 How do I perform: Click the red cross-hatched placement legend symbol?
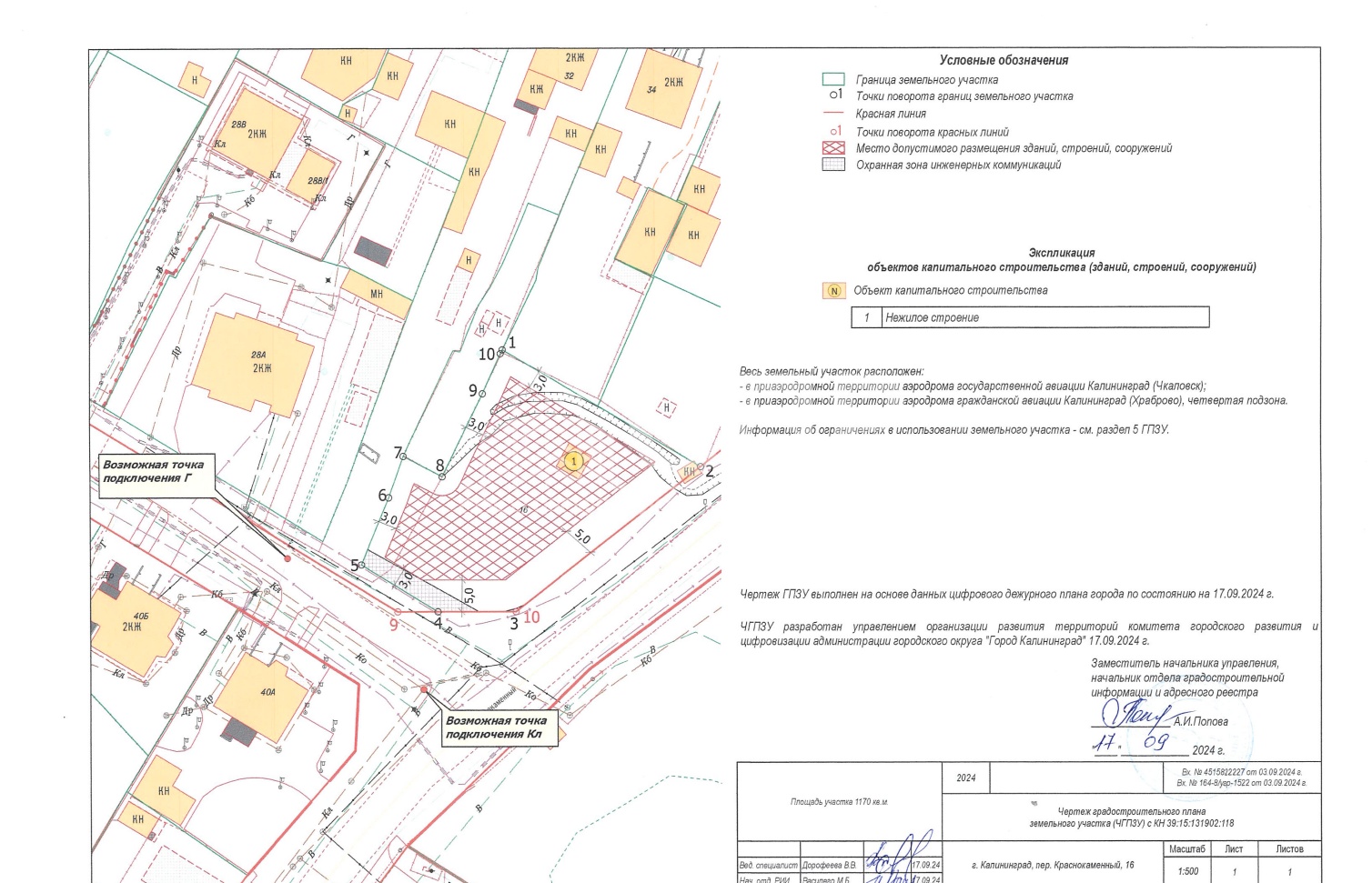click(833, 148)
